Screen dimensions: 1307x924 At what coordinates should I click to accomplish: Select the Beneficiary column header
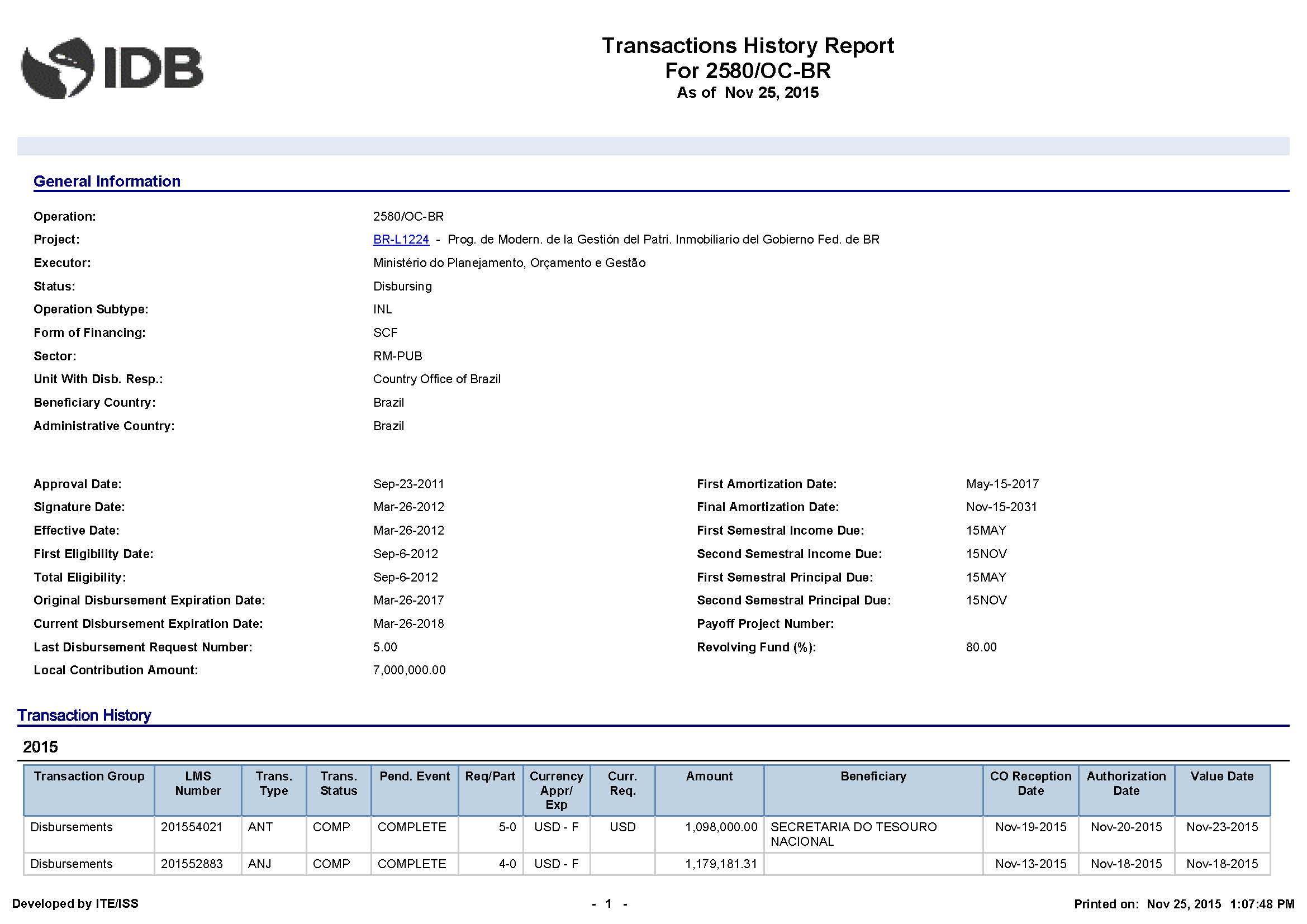pos(873,776)
